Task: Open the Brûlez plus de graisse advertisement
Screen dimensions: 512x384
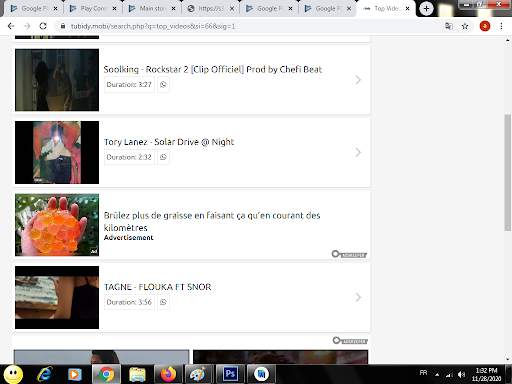Action: (212, 221)
